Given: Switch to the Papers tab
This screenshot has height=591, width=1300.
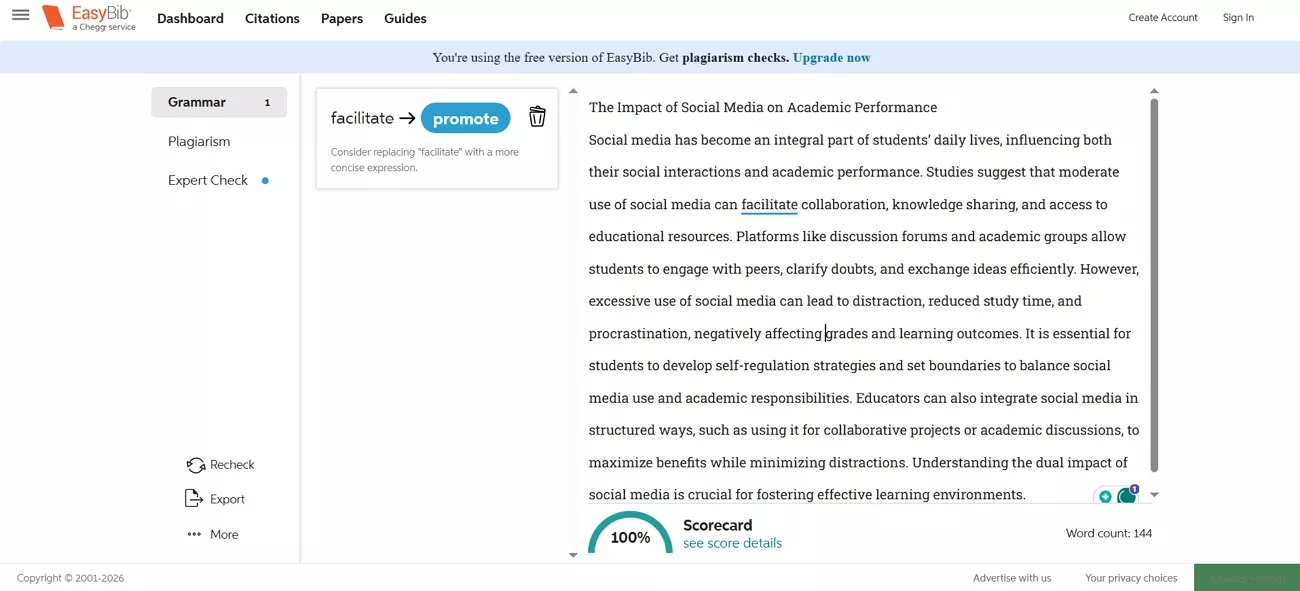Looking at the screenshot, I should pyautogui.click(x=341, y=18).
